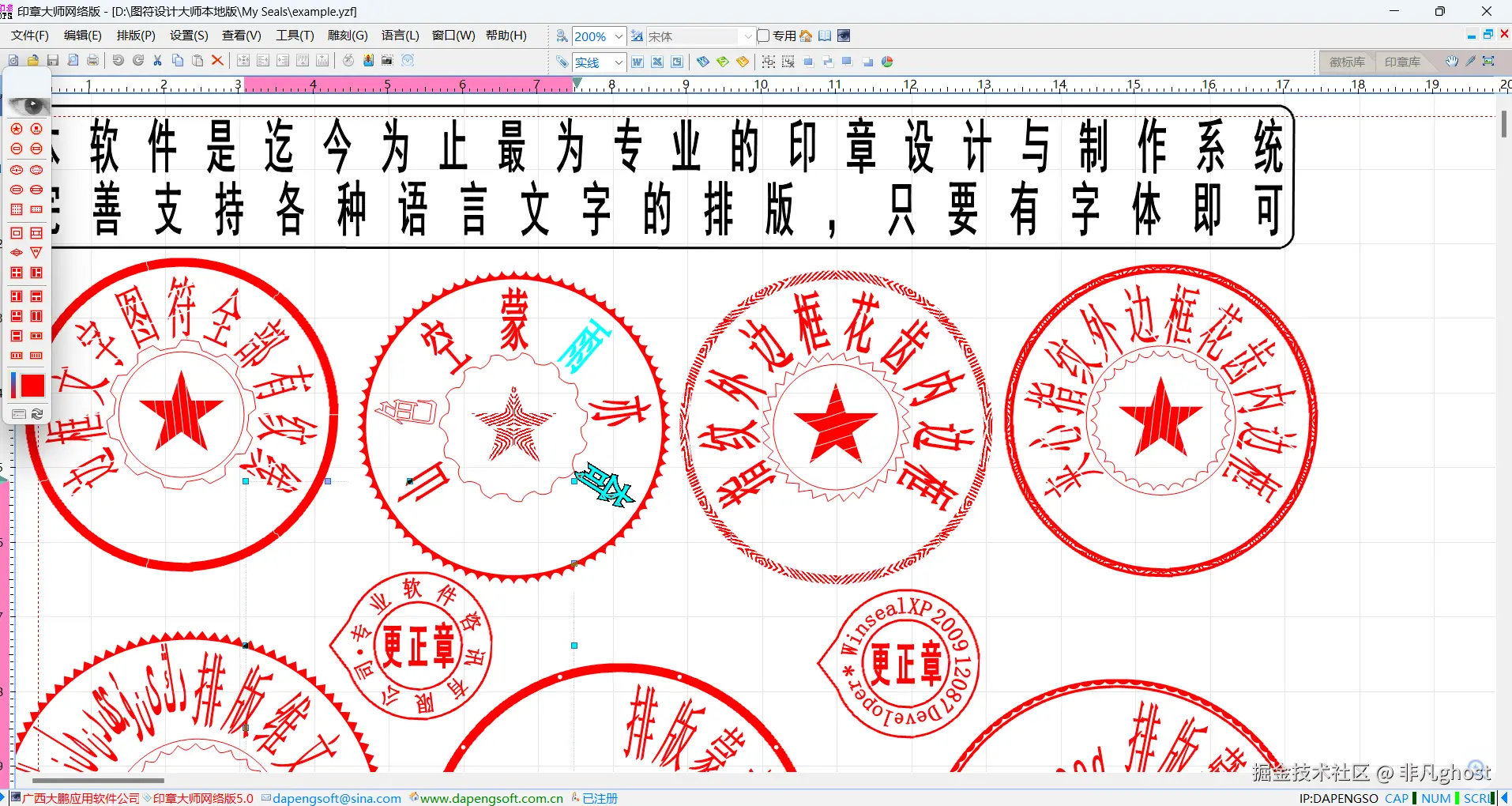Select the pen tool near 印章库
This screenshot has width=1512, height=806.
point(1471,62)
